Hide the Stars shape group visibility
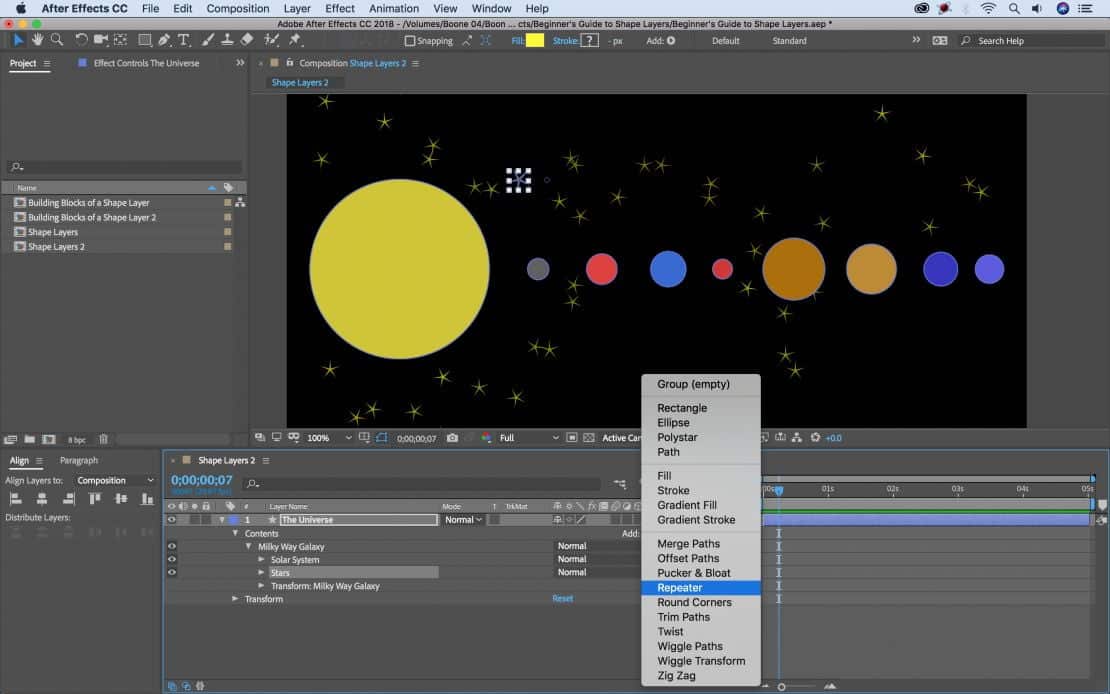This screenshot has width=1110, height=694. [x=171, y=573]
